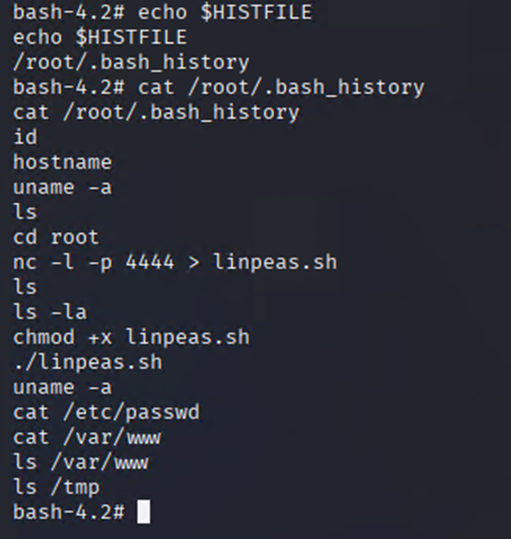Click the 'chmod +x linpeas.sh' line
511x539 pixels.
click(x=131, y=337)
